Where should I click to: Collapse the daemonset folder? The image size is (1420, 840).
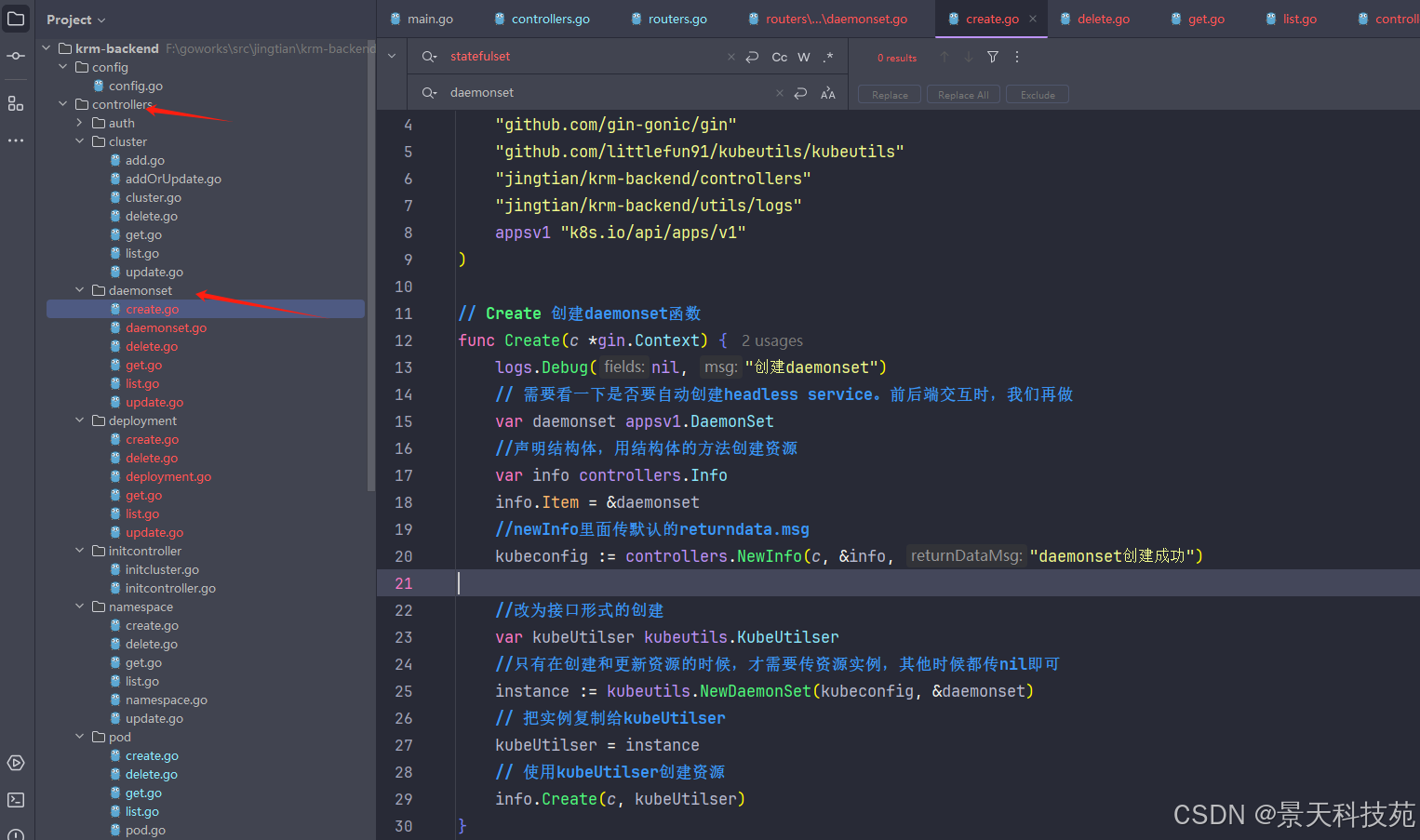point(80,290)
